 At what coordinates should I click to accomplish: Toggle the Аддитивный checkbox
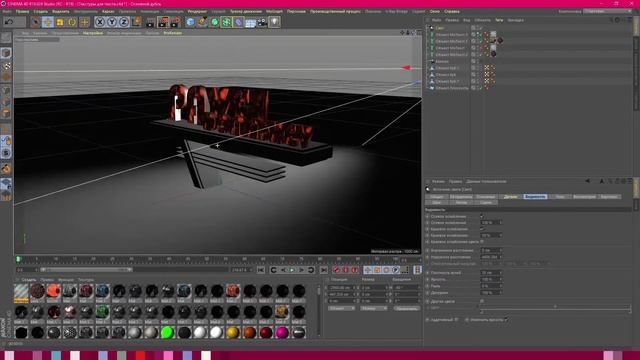456,320
